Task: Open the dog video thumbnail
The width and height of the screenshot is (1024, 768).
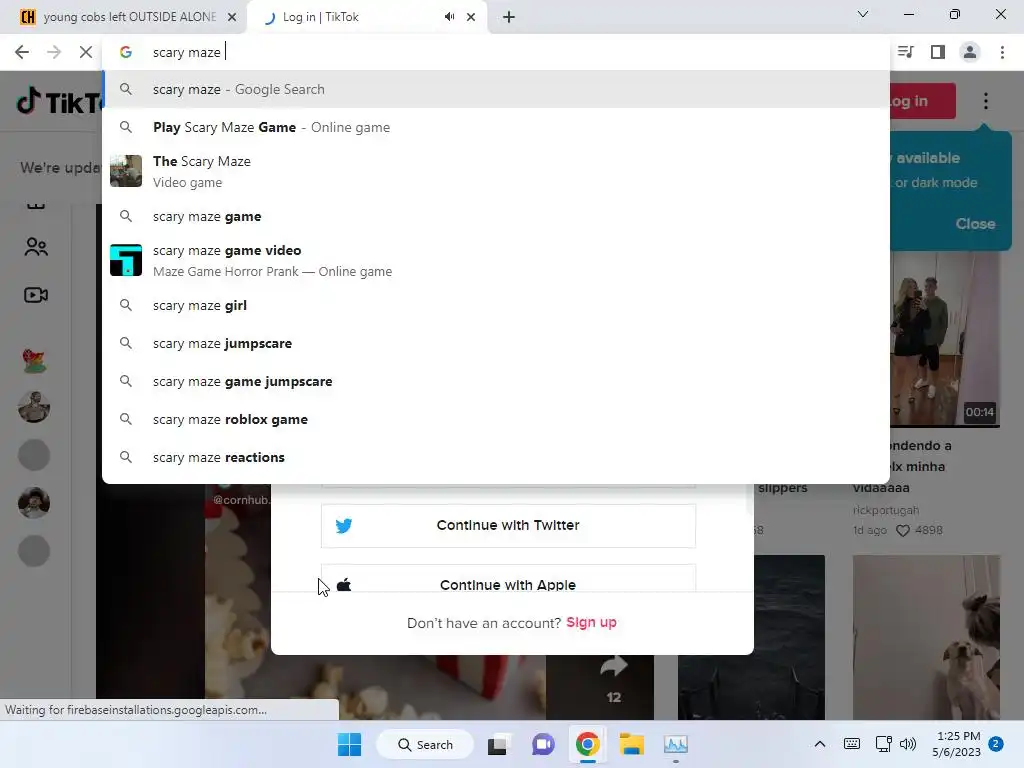Action: 926,637
